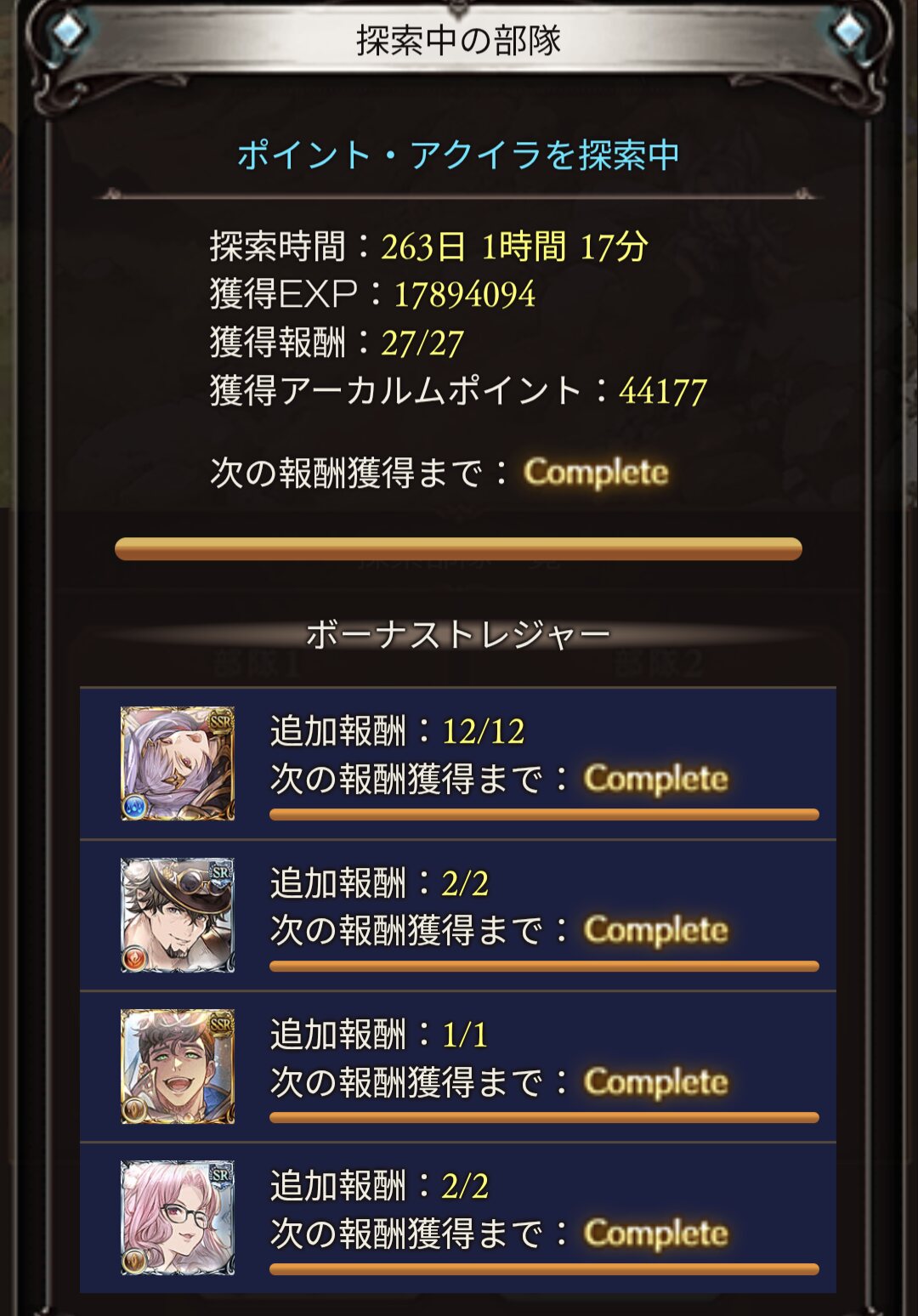Tap Complete in the 12/12 bonus row

656,779
